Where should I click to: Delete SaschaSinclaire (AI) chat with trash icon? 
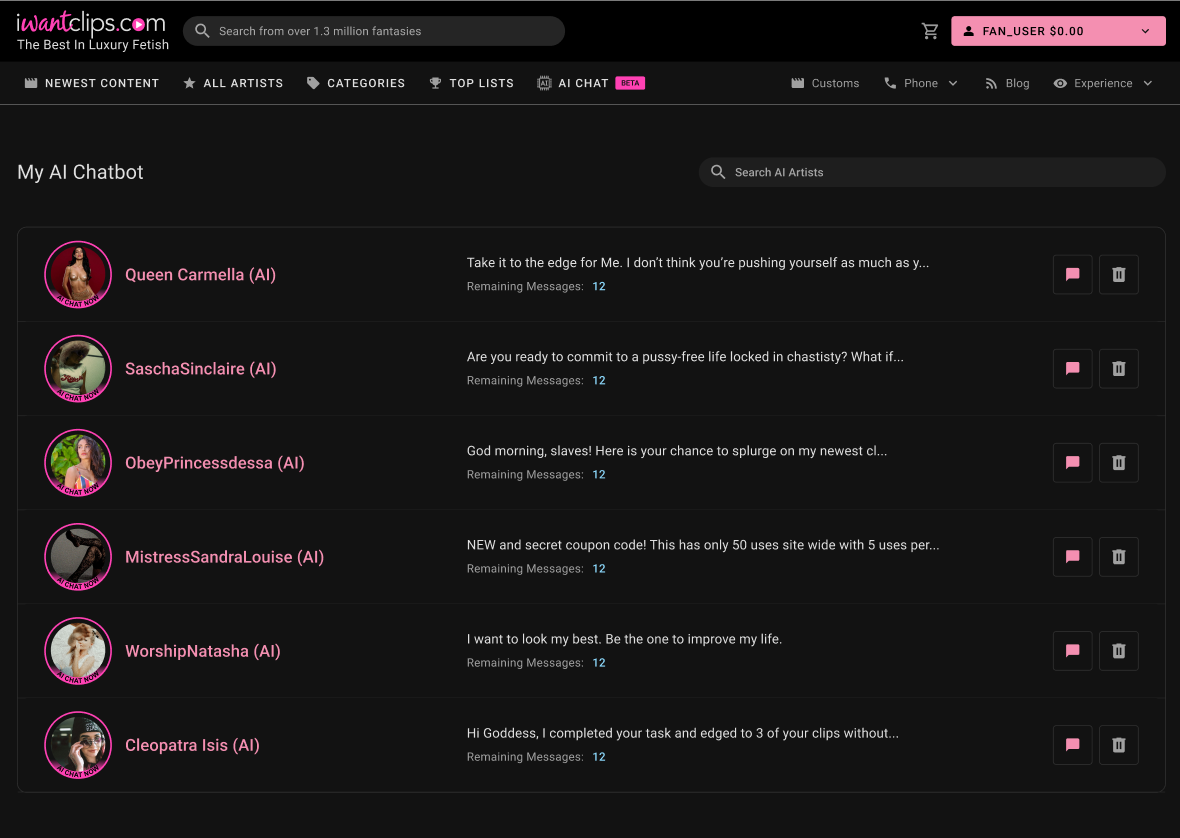pyautogui.click(x=1118, y=369)
